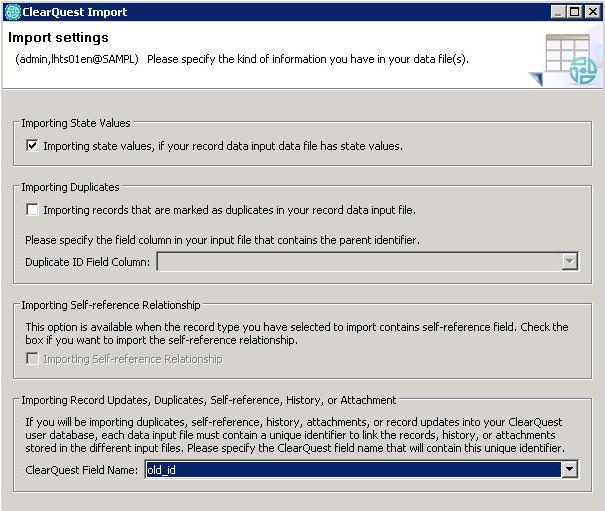
Task: Click the ClearQuest Field Name label
Action: [81, 470]
